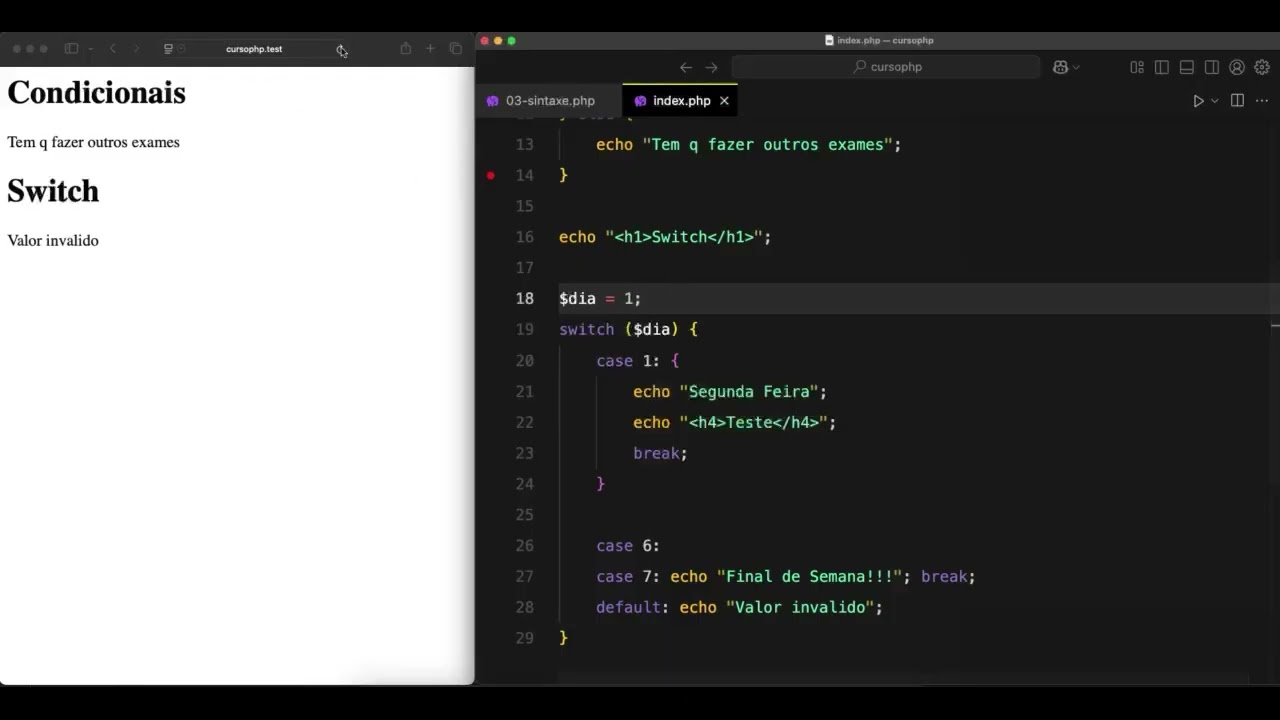Open the editor More Actions ellipsis
Viewport: 1280px width, 720px height.
(x=1262, y=101)
